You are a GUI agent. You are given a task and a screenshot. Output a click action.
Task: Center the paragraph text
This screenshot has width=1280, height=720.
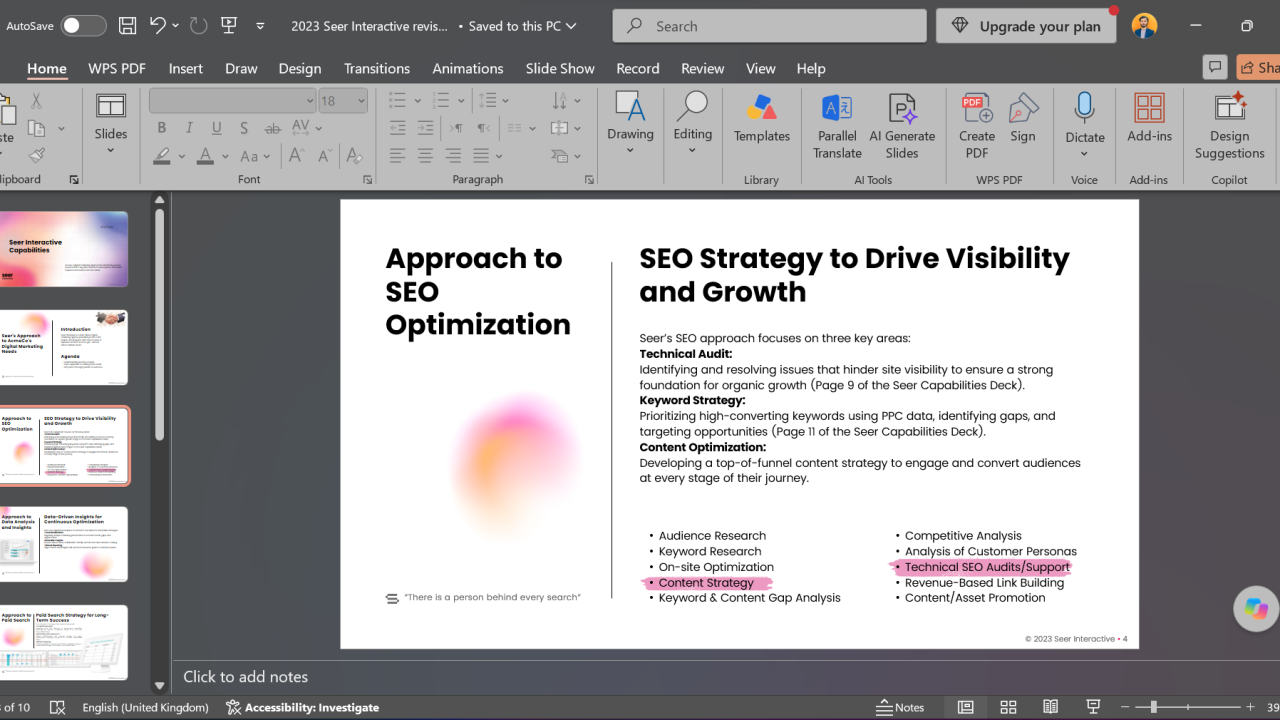click(426, 156)
